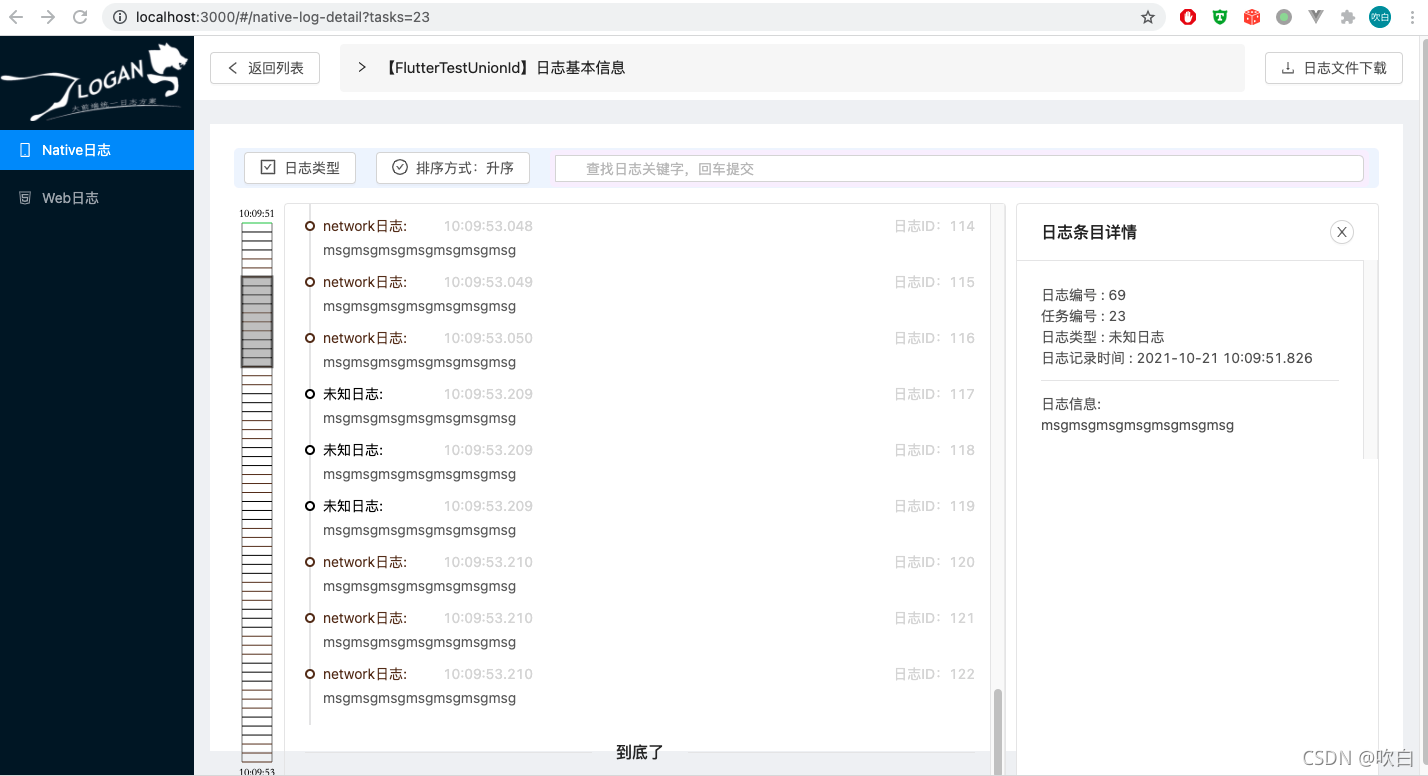
Task: Switch to Web日志 in the sidebar
Action: pos(70,197)
